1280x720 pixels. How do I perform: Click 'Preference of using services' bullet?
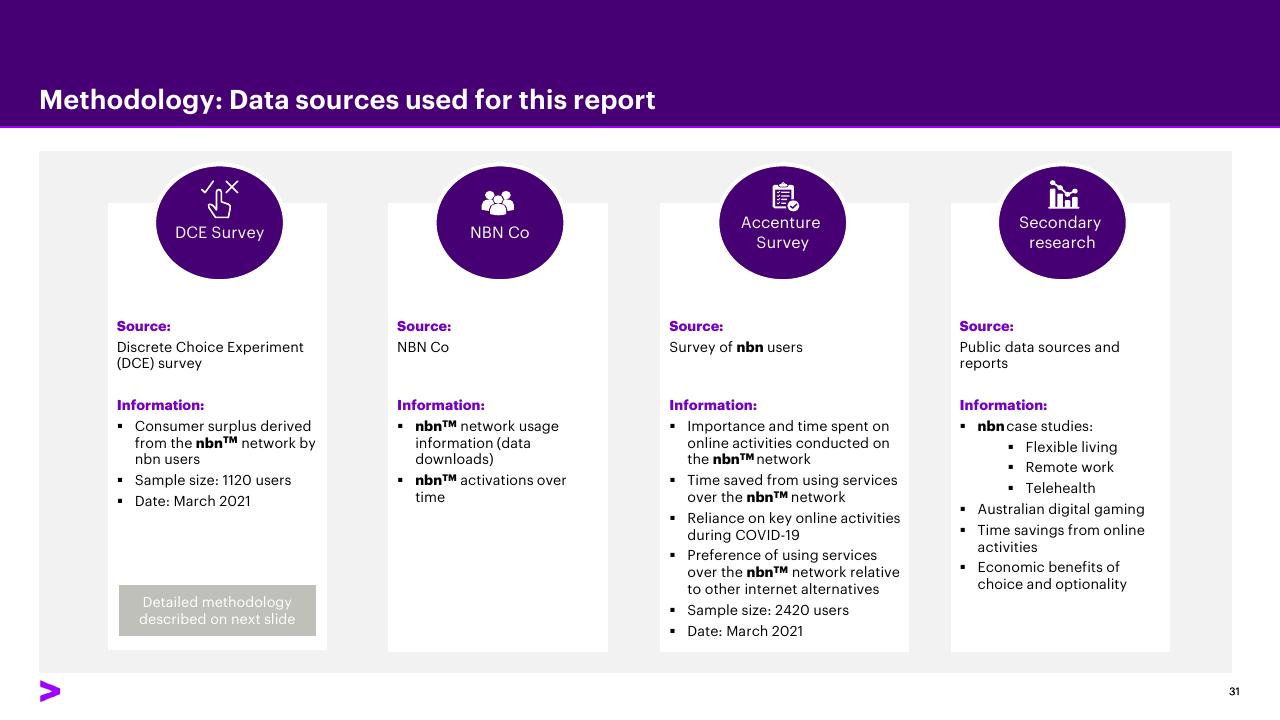pos(793,572)
